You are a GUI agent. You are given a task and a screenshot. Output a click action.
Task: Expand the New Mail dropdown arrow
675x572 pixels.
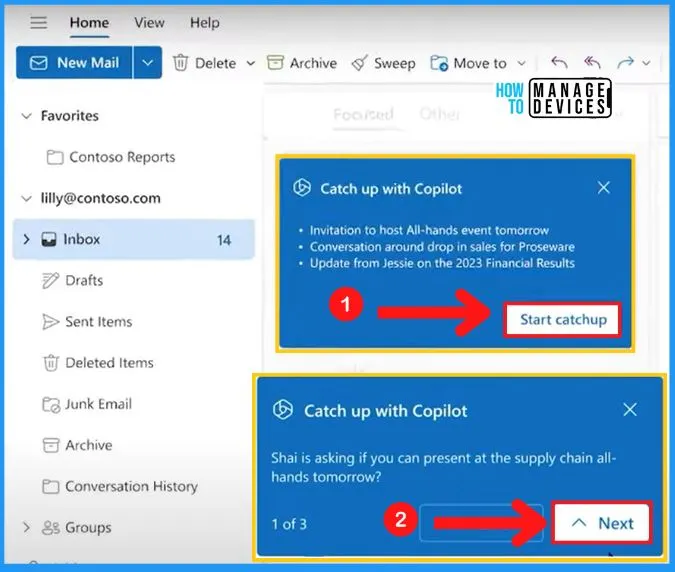pos(148,63)
